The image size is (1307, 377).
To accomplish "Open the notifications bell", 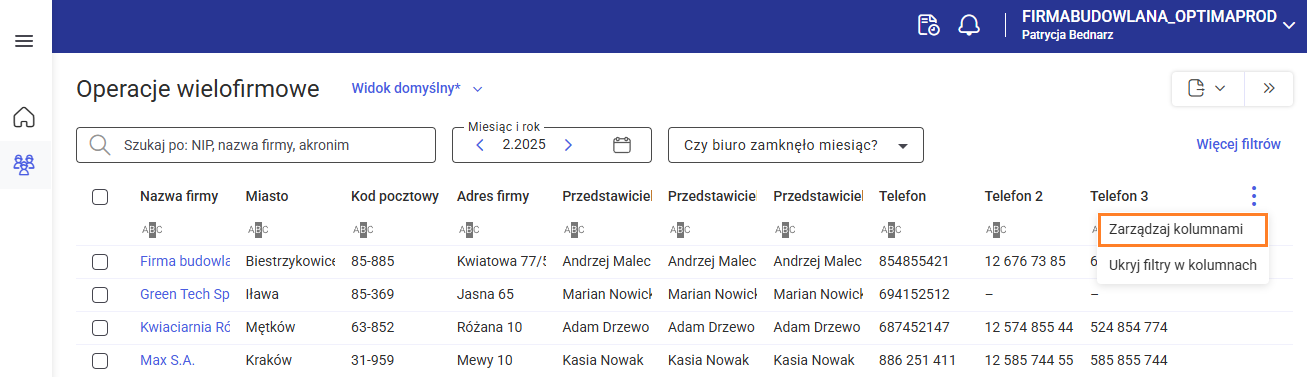I will (x=969, y=26).
